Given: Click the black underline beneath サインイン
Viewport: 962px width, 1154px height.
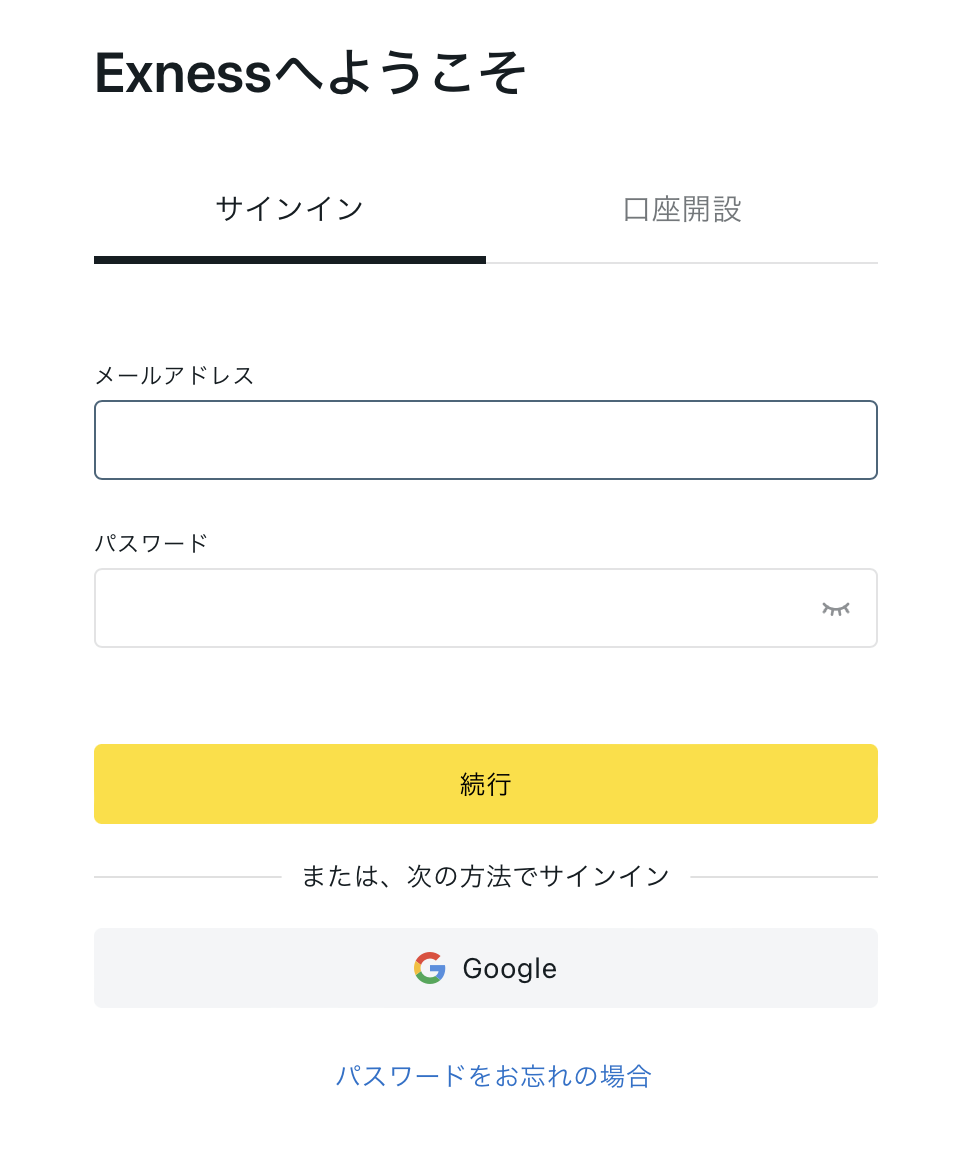Looking at the screenshot, I should pos(290,260).
